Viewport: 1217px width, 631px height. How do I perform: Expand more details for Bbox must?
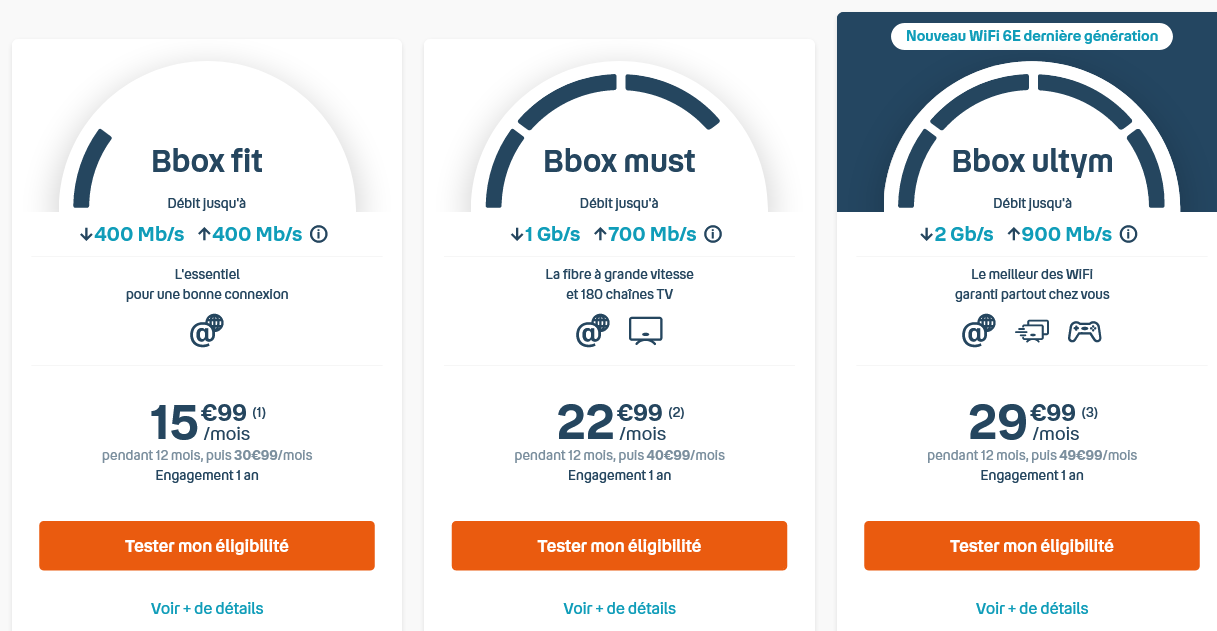619,608
